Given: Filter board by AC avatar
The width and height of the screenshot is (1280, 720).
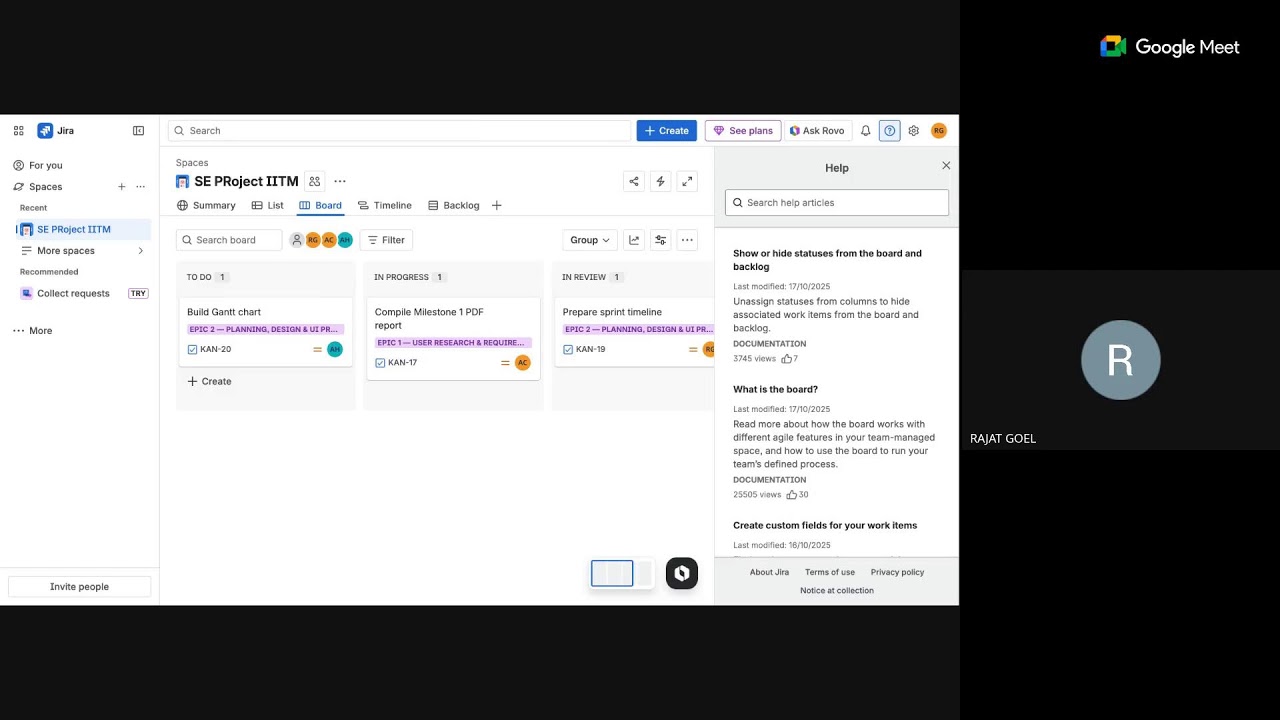Looking at the screenshot, I should click(329, 240).
